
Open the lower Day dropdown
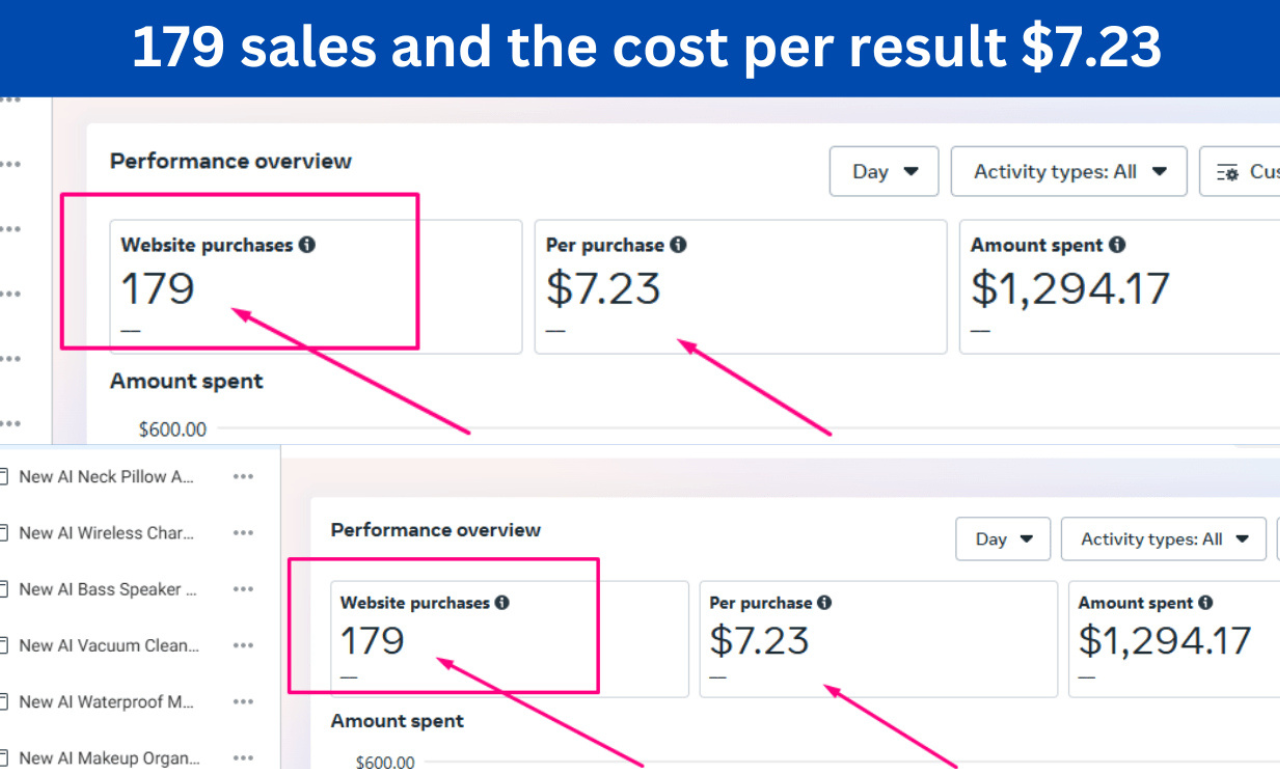(1003, 539)
